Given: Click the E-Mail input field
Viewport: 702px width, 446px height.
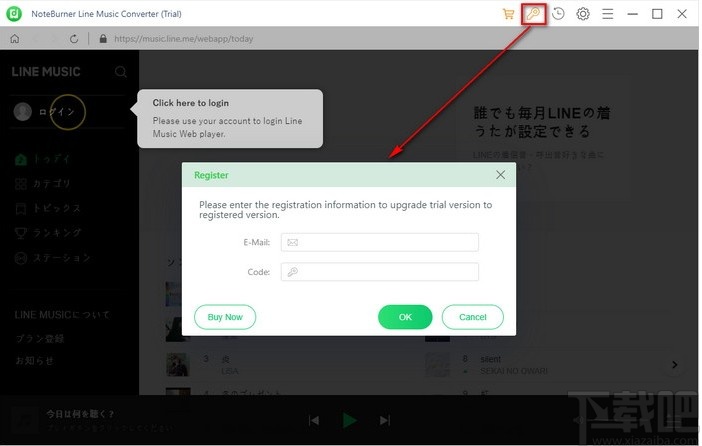Looking at the screenshot, I should [380, 242].
